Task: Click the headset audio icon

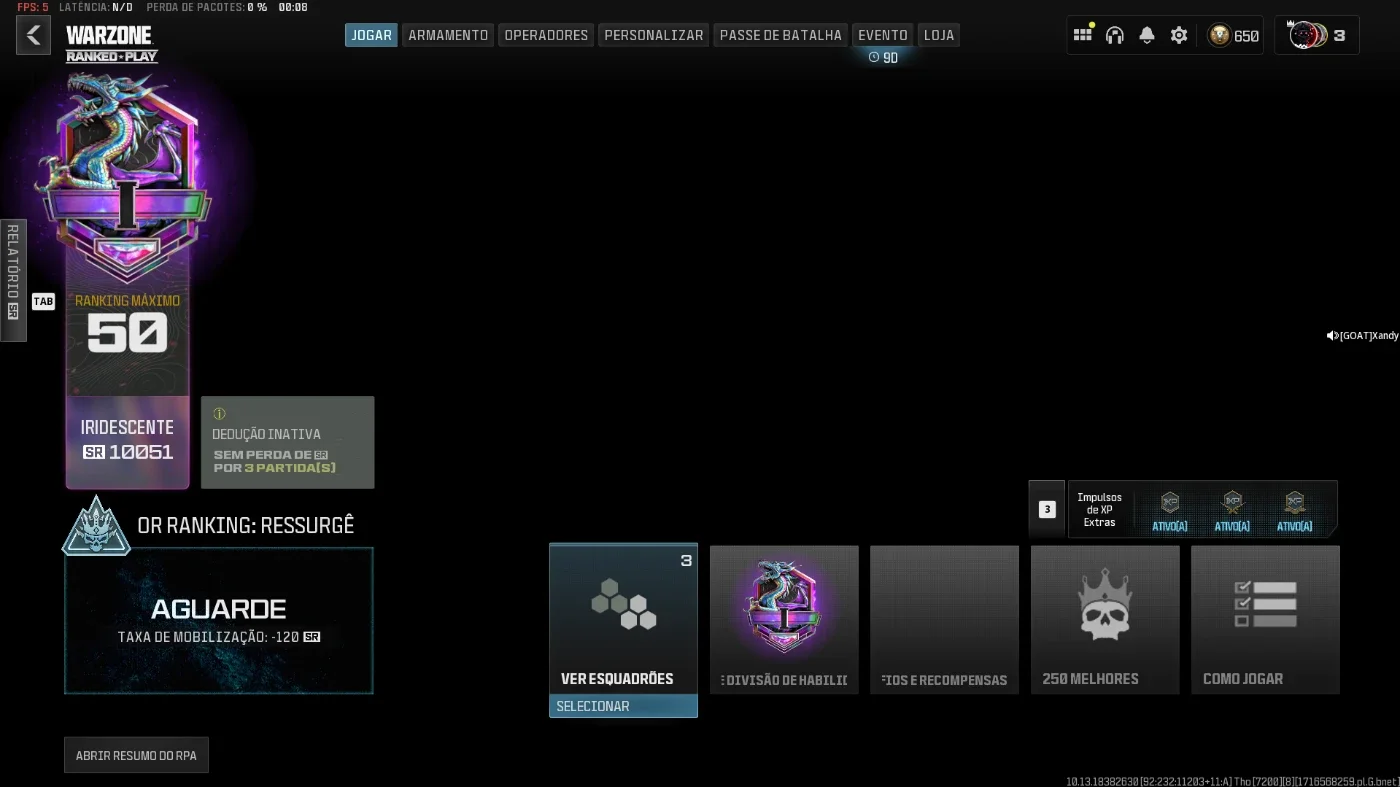Action: coord(1115,35)
